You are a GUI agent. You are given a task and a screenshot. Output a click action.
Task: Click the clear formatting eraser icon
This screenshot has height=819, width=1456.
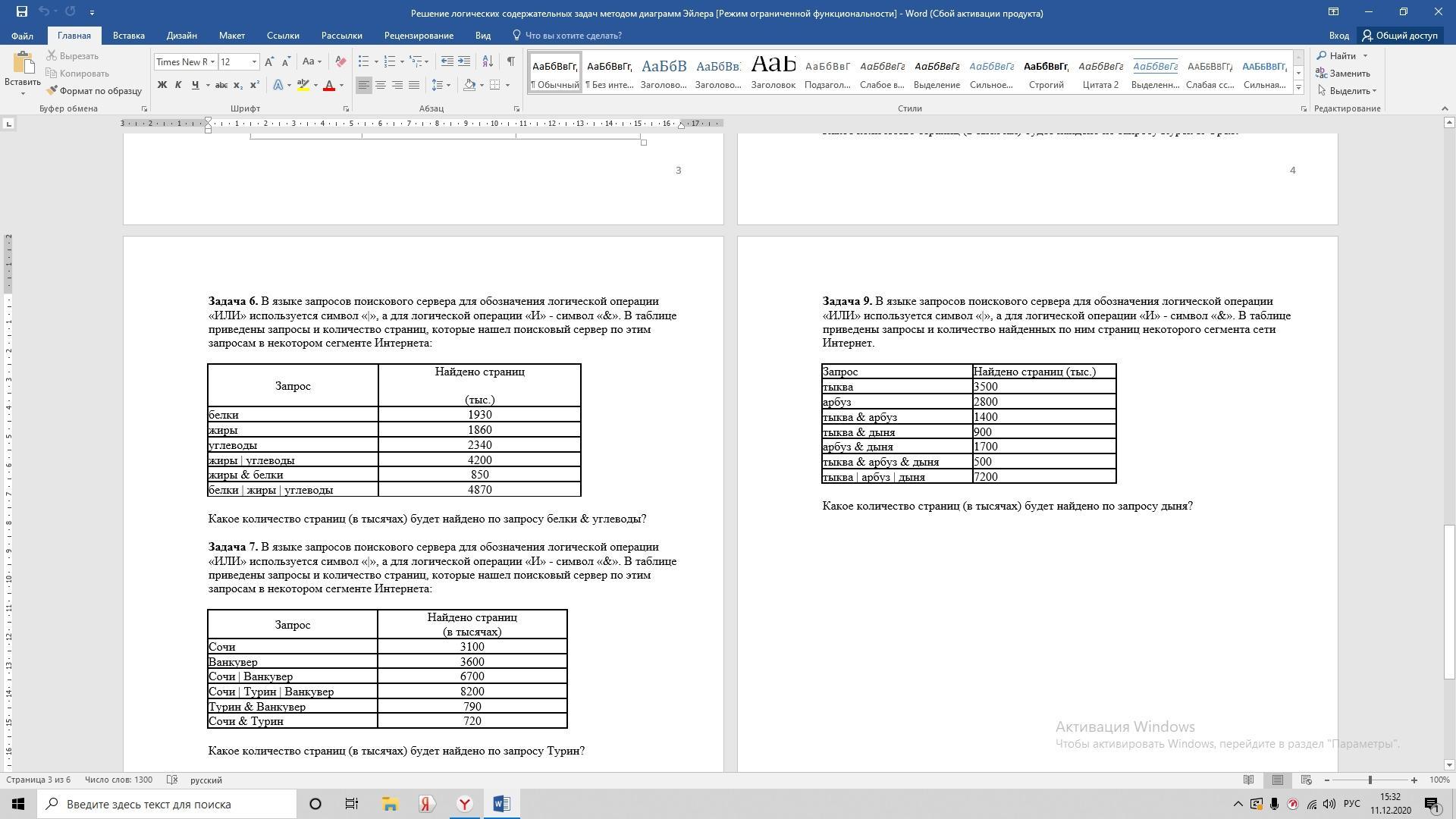click(x=340, y=61)
